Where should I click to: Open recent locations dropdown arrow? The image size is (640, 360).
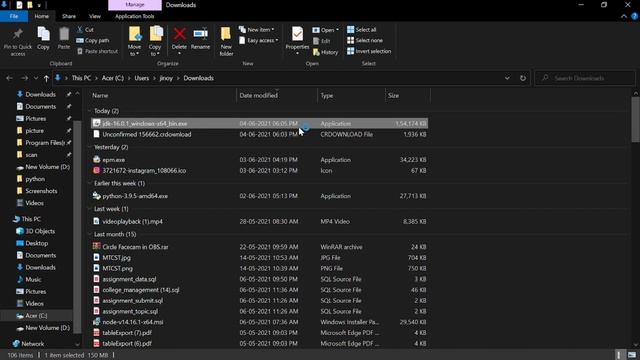(x=36, y=78)
